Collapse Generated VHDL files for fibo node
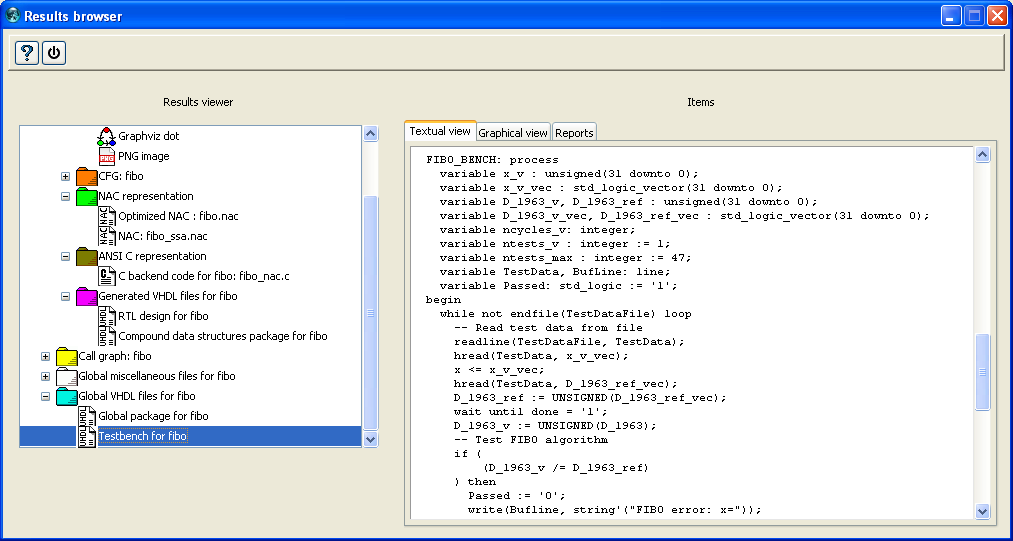The width and height of the screenshot is (1013, 541). point(65,296)
